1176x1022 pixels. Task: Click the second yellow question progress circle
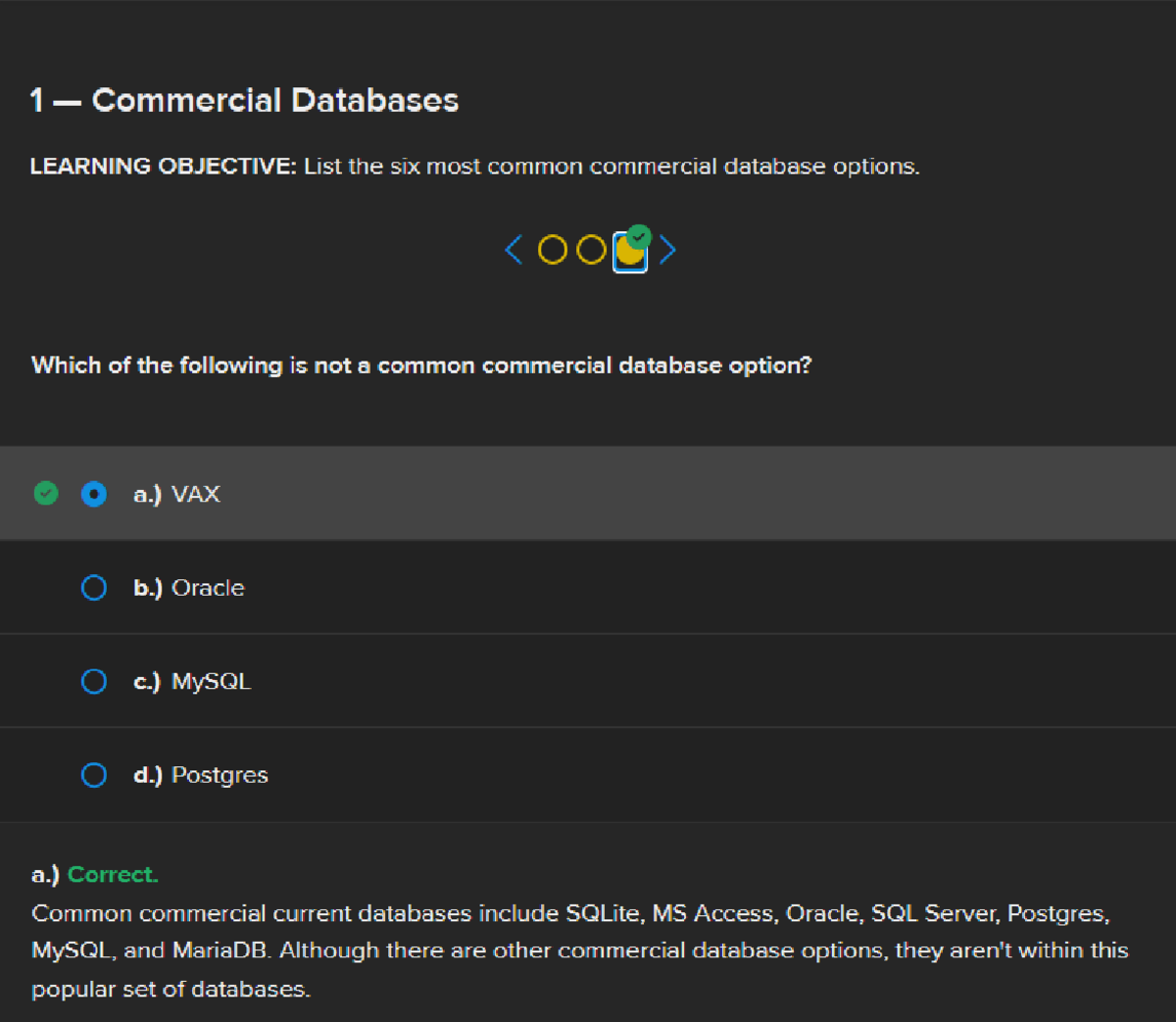(x=590, y=250)
